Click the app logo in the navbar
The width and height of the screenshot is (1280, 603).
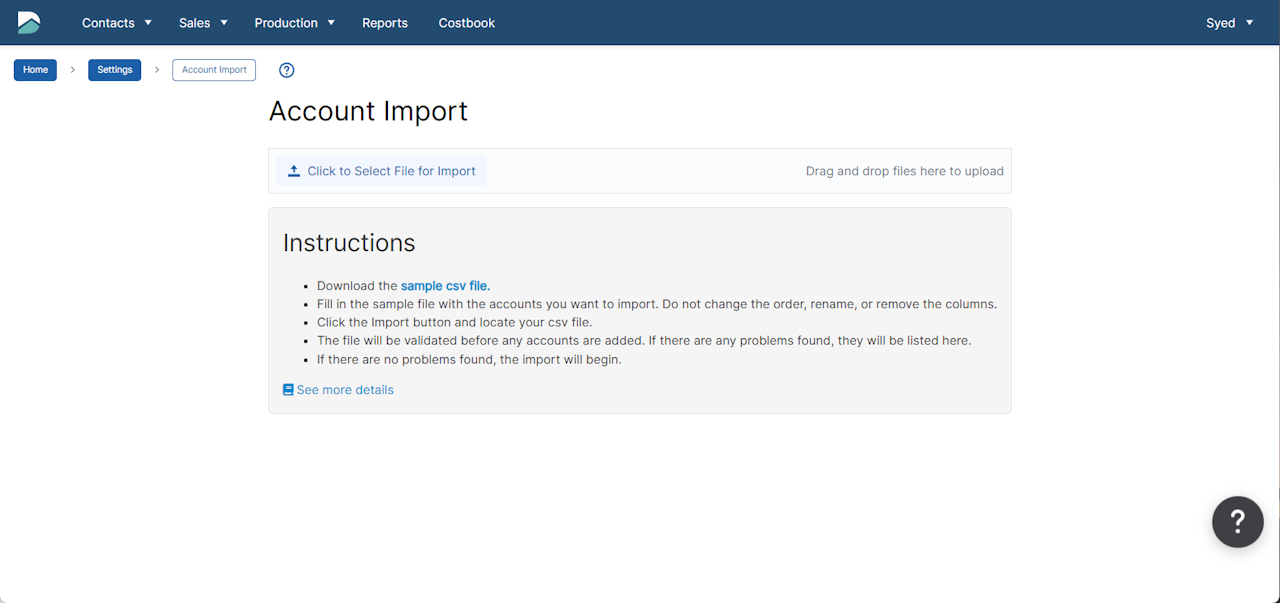click(29, 22)
